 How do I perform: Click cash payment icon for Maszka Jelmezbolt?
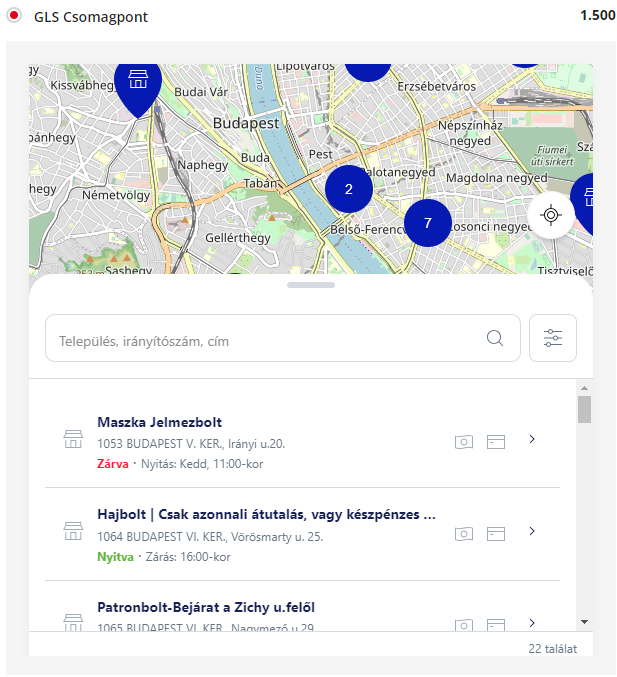click(464, 442)
